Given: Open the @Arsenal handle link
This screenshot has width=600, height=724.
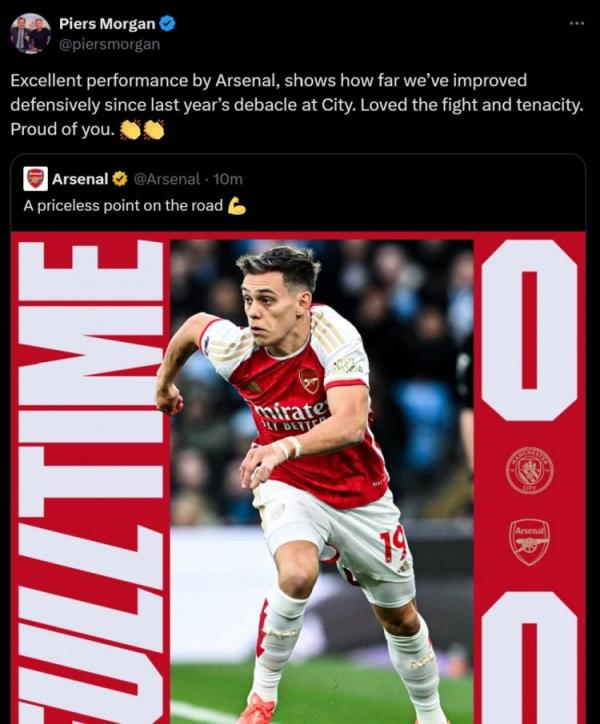Looking at the screenshot, I should pyautogui.click(x=166, y=179).
